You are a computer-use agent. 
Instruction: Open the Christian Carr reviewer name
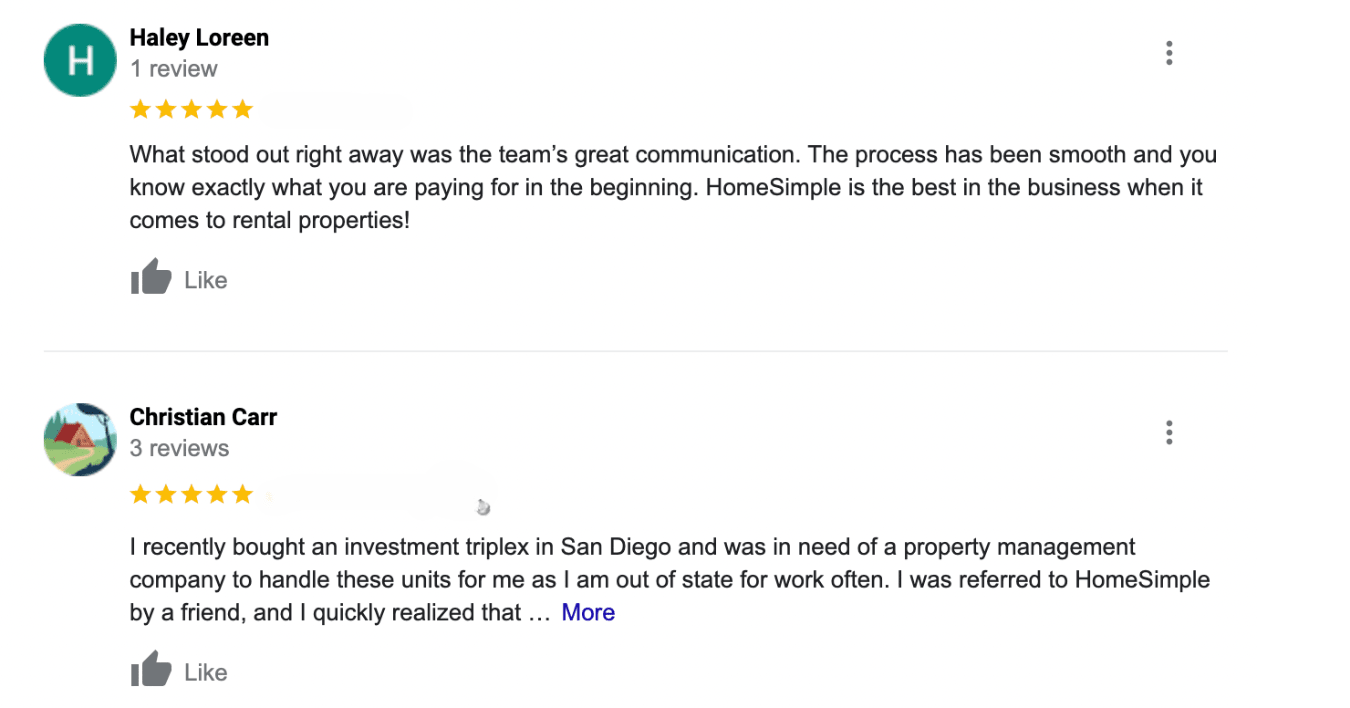[x=203, y=417]
